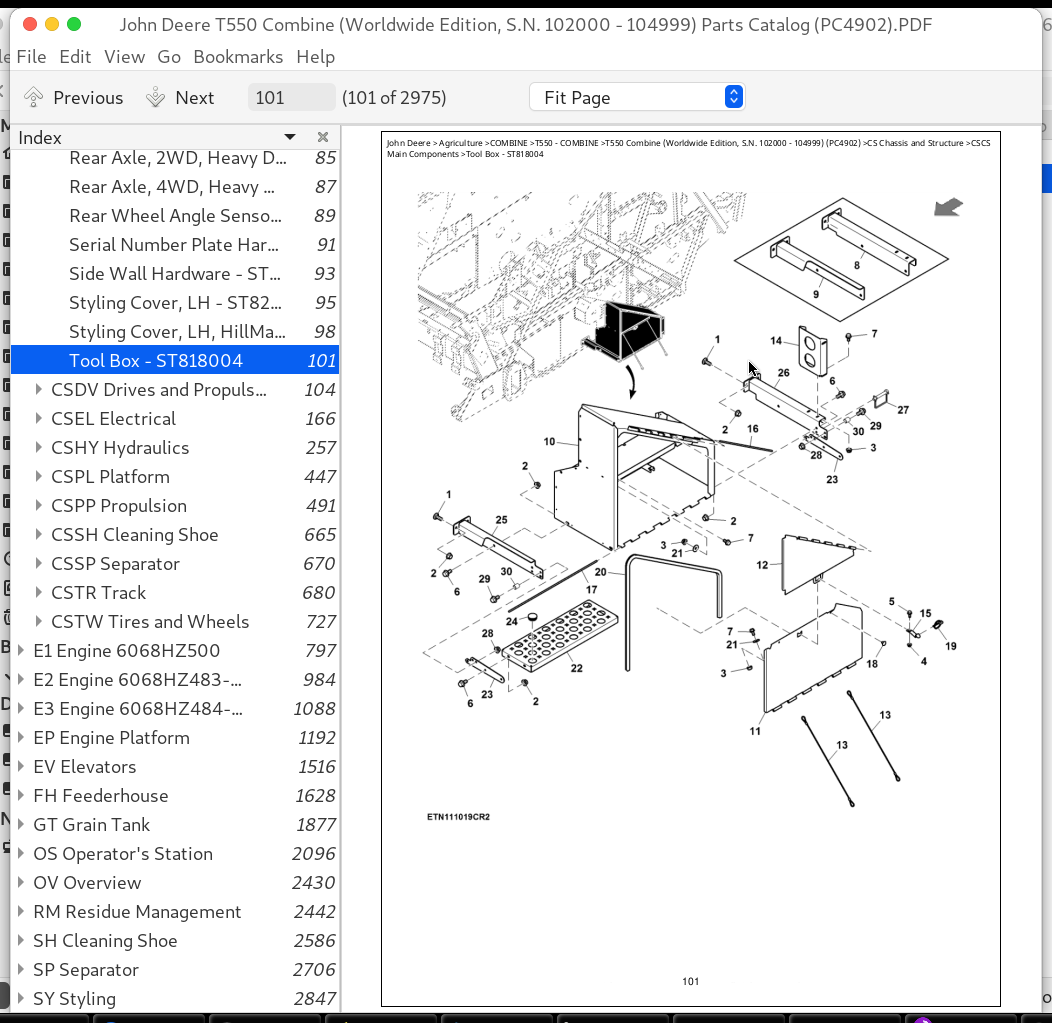This screenshot has height=1023, width=1052.
Task: Expand the CSDV Drives and Propulsion section
Action: (39, 390)
